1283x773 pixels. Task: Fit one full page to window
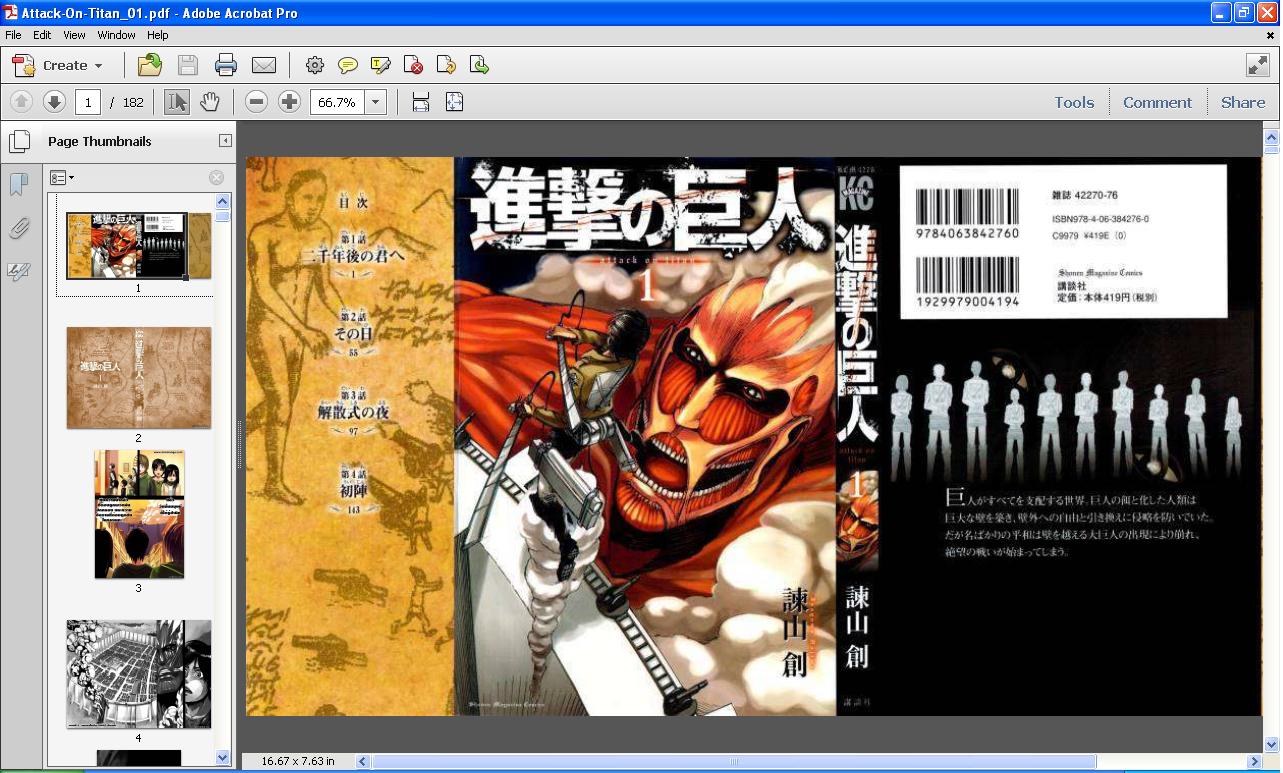point(454,102)
